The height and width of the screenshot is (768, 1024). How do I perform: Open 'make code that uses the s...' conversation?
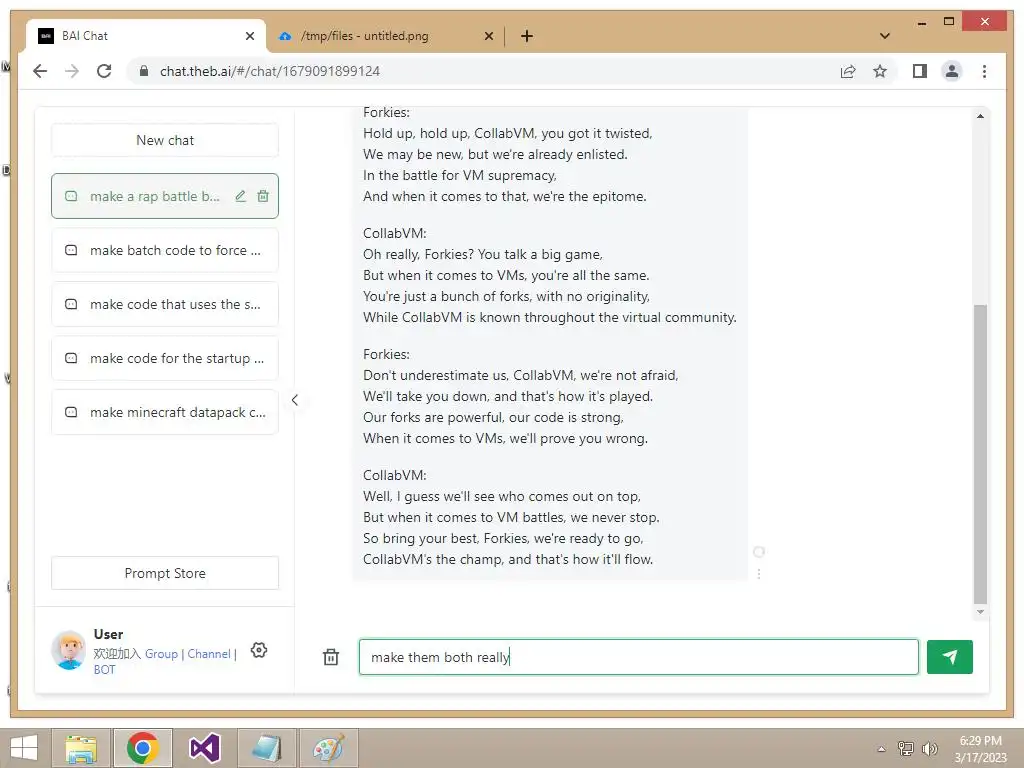coord(165,304)
